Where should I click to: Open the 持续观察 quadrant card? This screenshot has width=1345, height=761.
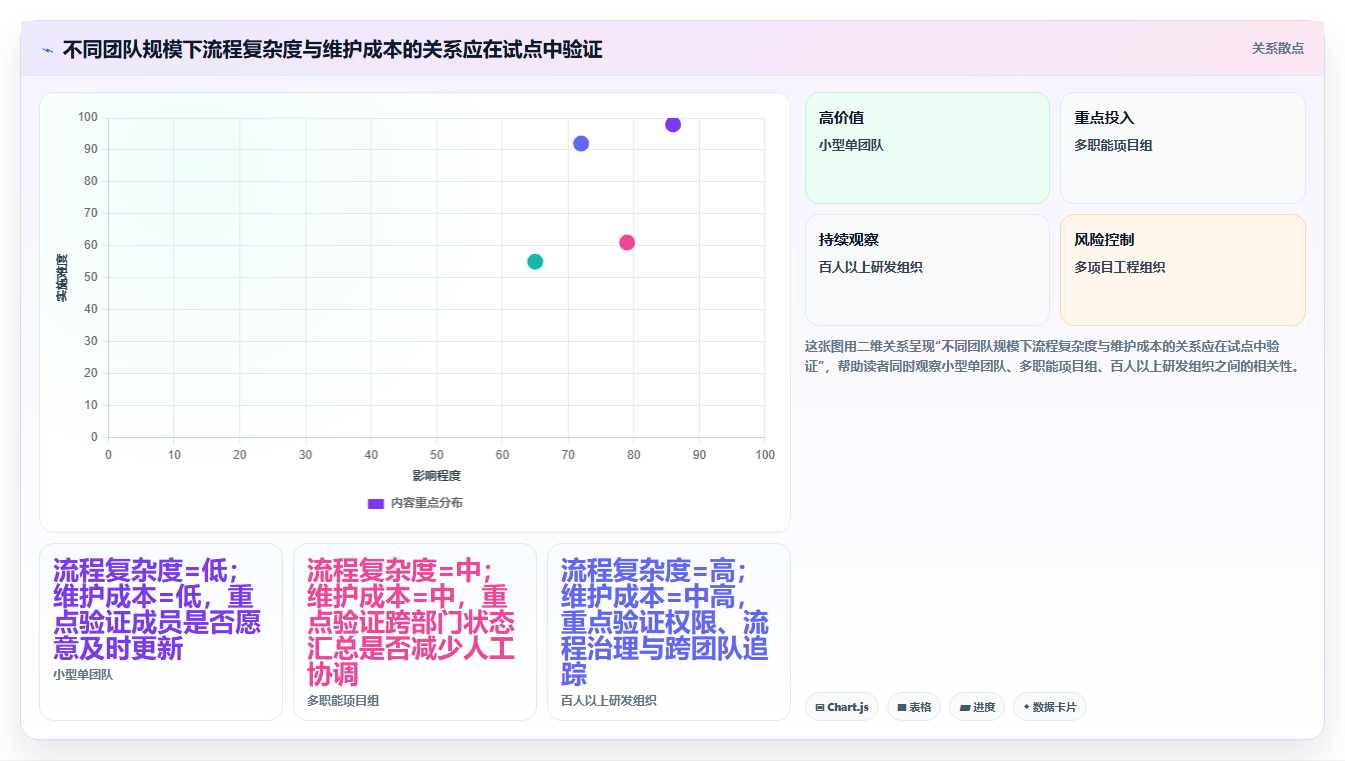pos(927,270)
